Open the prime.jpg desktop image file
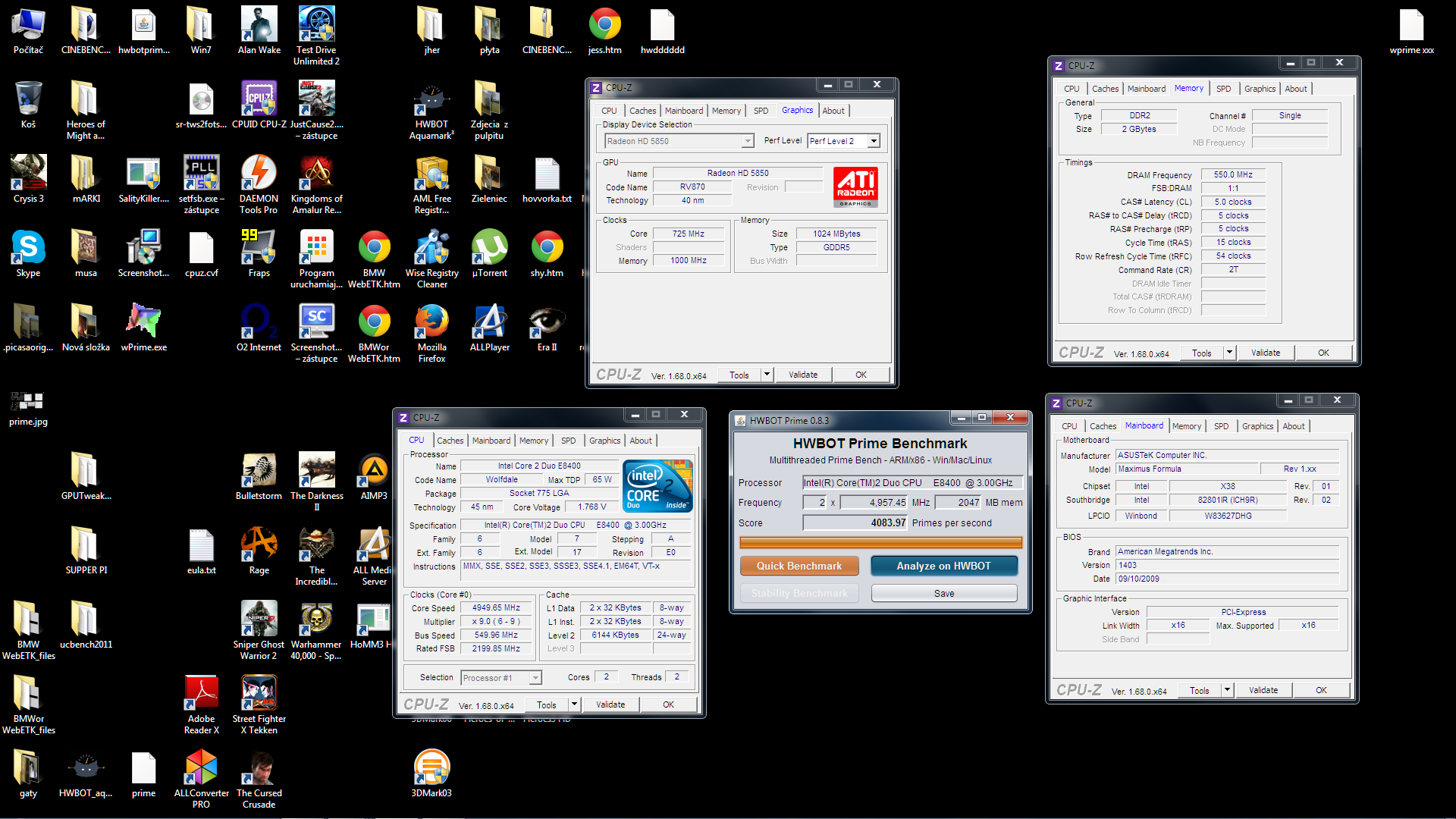 click(x=28, y=407)
